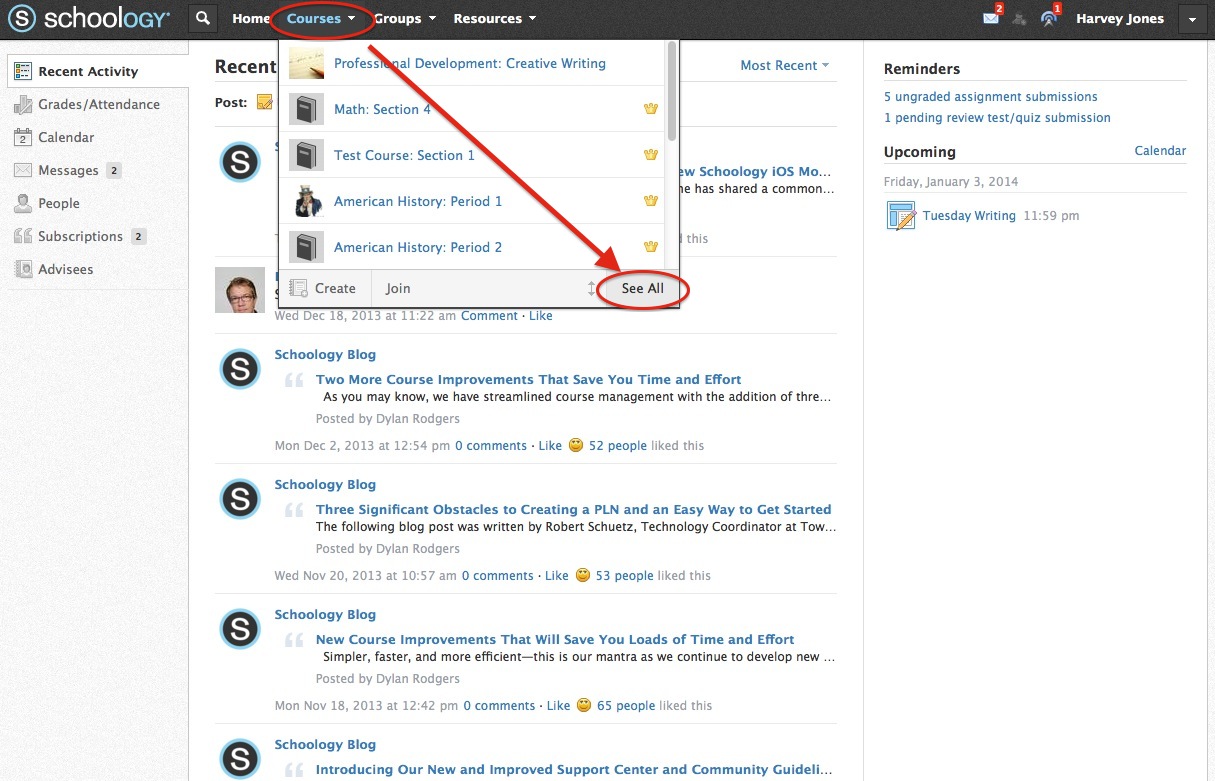Click the Schoology logo

click(89, 19)
